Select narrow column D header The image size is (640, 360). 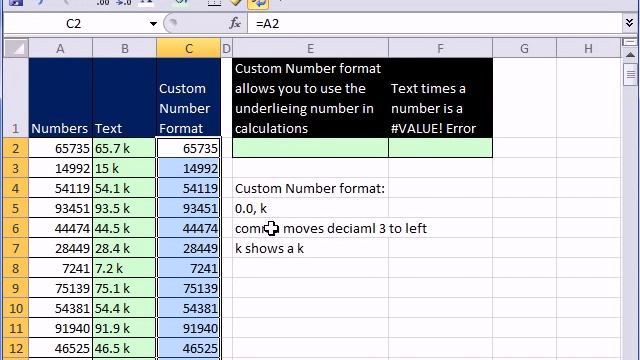point(227,49)
